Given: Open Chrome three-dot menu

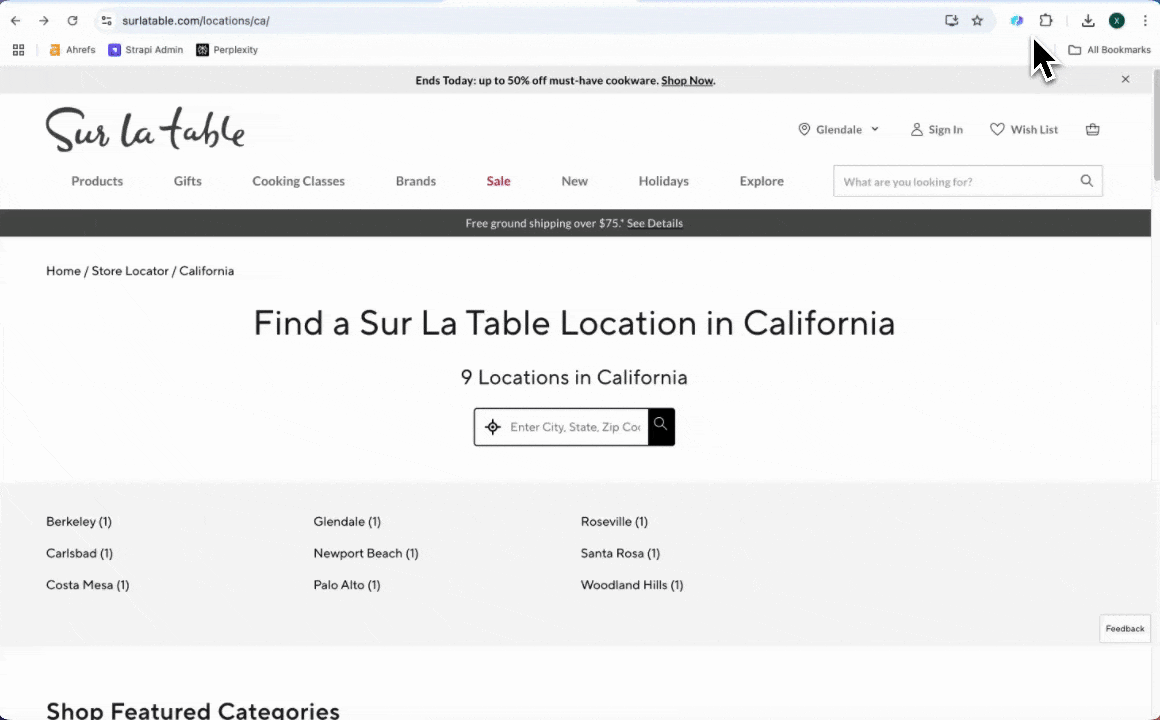Looking at the screenshot, I should (x=1145, y=20).
